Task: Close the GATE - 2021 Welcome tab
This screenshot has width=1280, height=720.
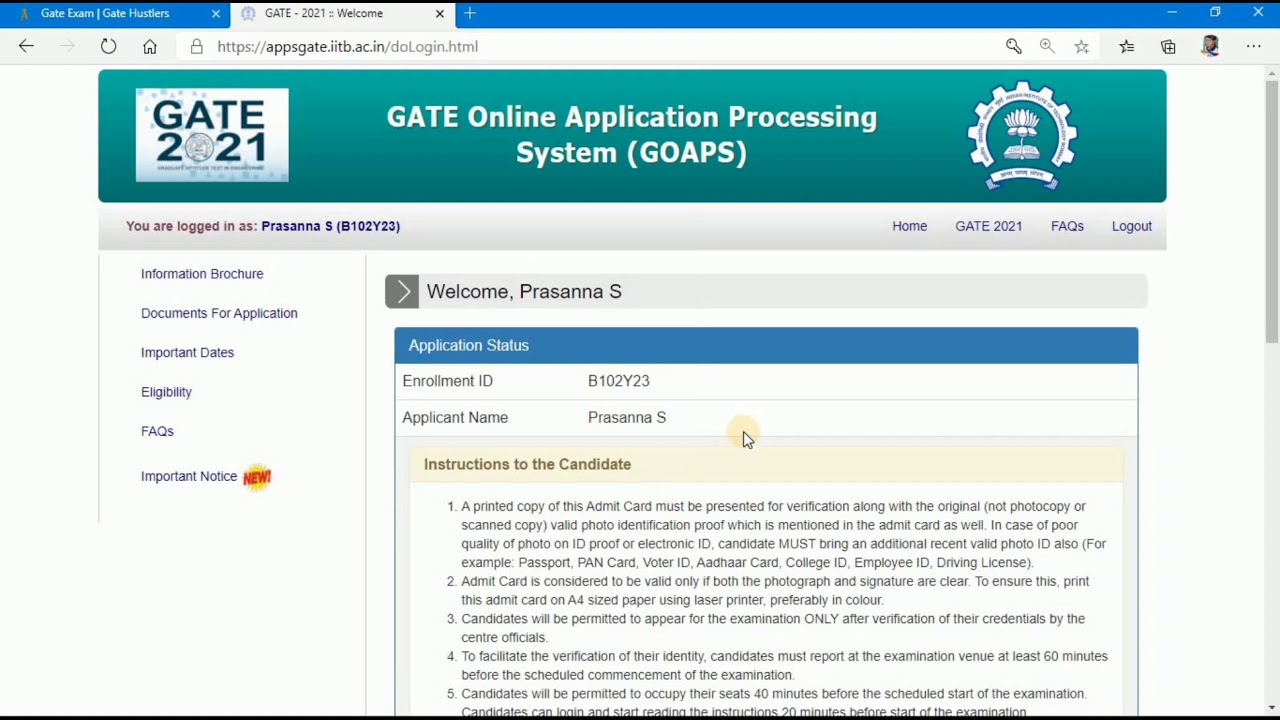Action: tap(440, 13)
